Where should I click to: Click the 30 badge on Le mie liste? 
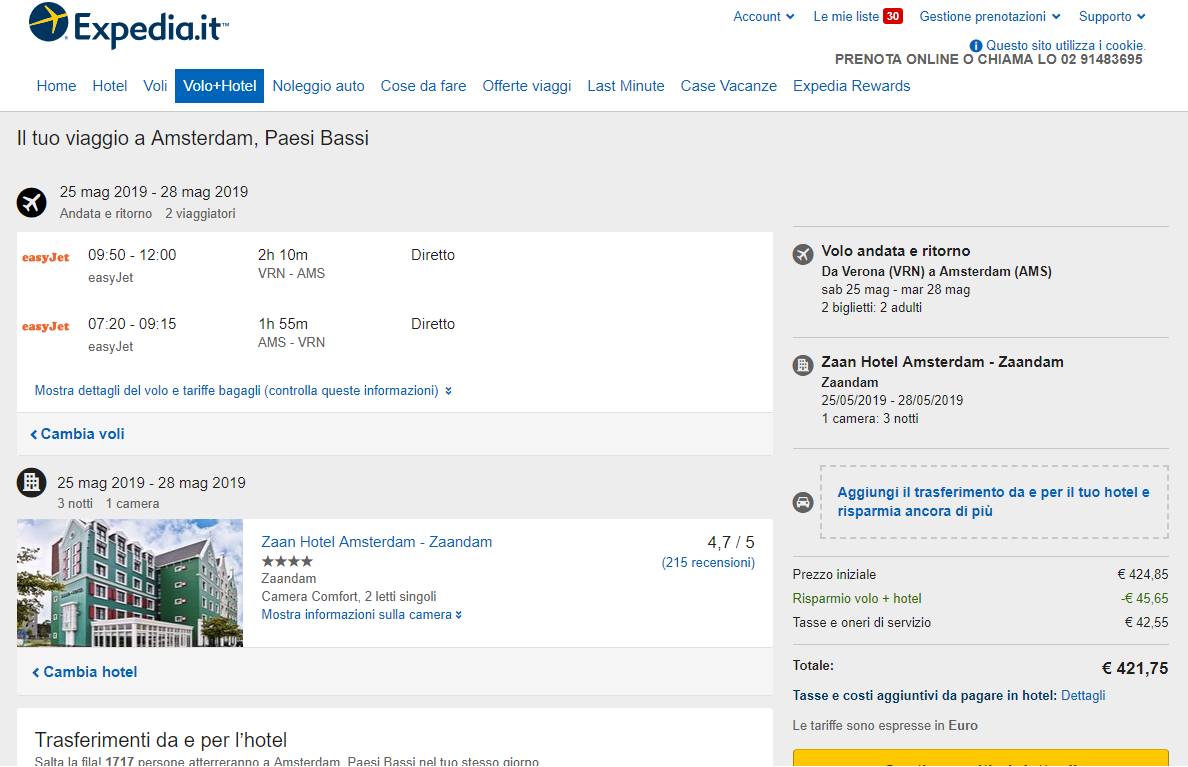tap(893, 16)
